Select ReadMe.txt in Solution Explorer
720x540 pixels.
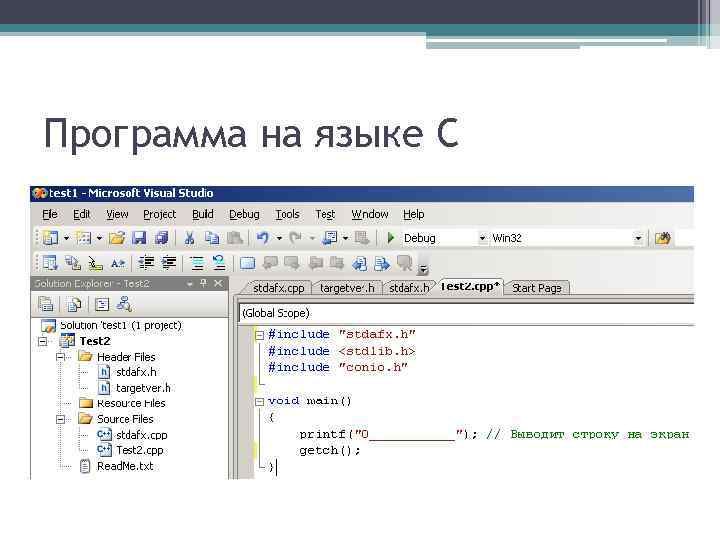125,466
